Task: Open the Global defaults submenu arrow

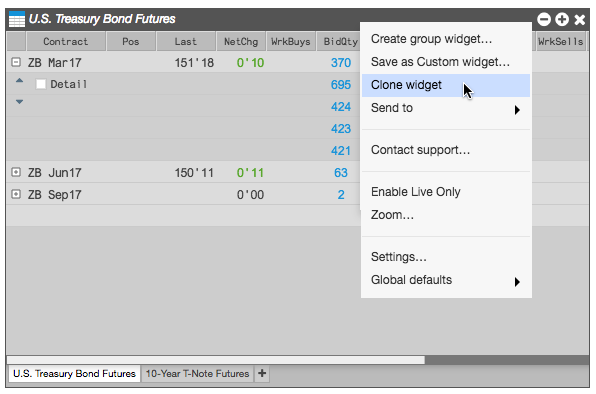Action: tap(517, 282)
